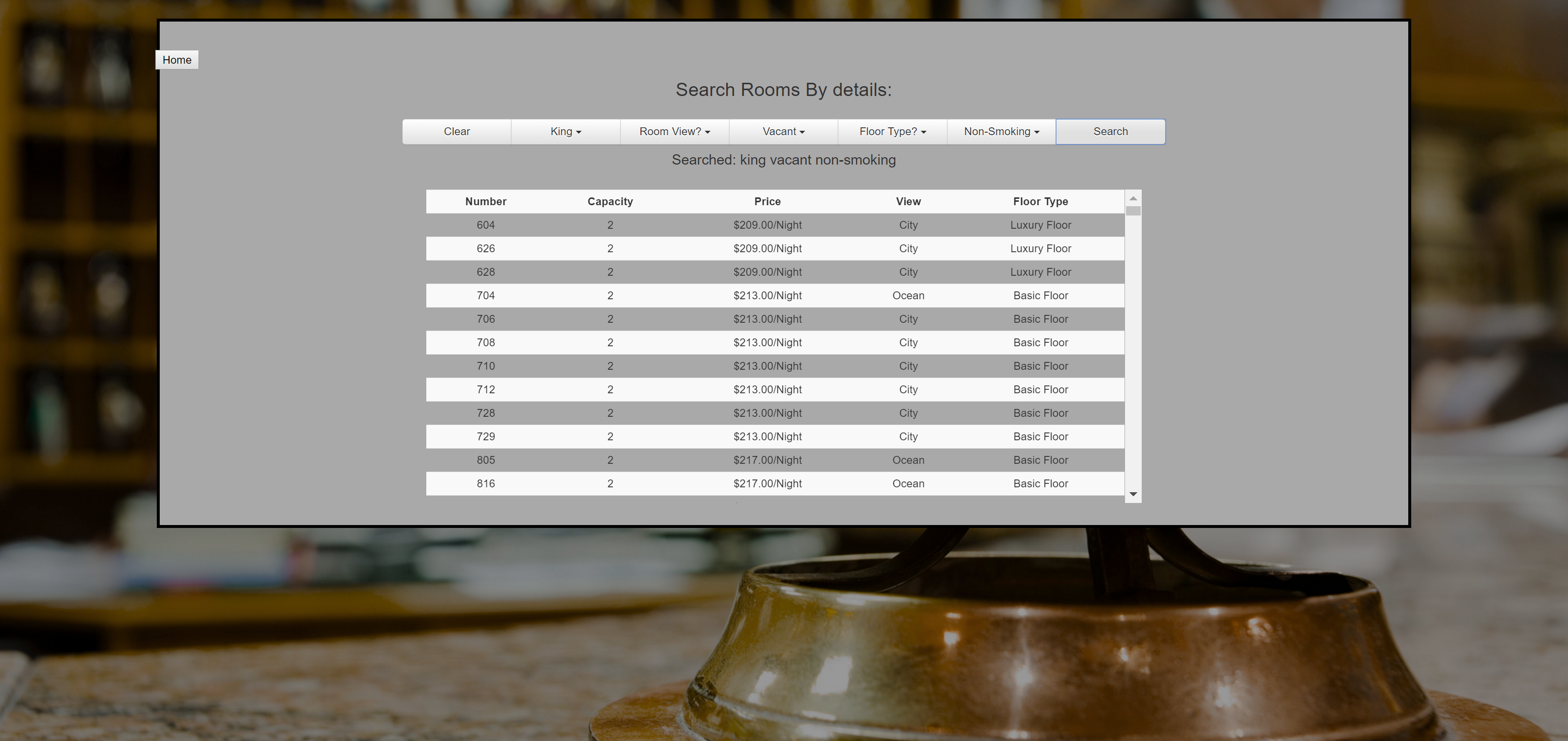The width and height of the screenshot is (1568, 741).
Task: Open the Vacant status dropdown
Action: (x=784, y=131)
